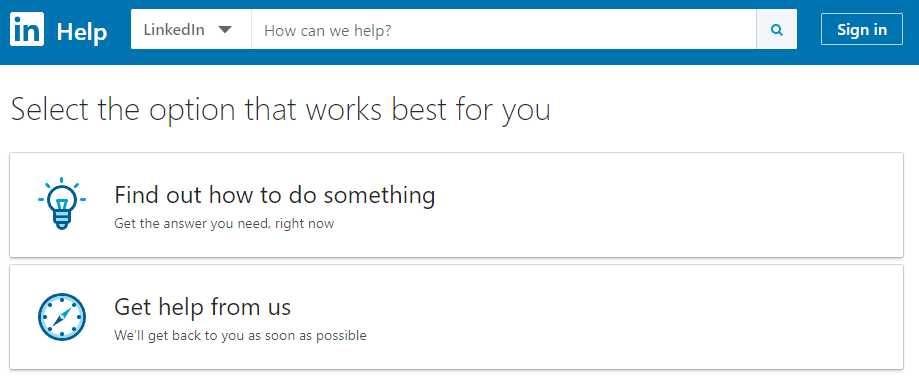Select the whole "Find out how" card
The image size is (919, 386).
click(x=457, y=205)
